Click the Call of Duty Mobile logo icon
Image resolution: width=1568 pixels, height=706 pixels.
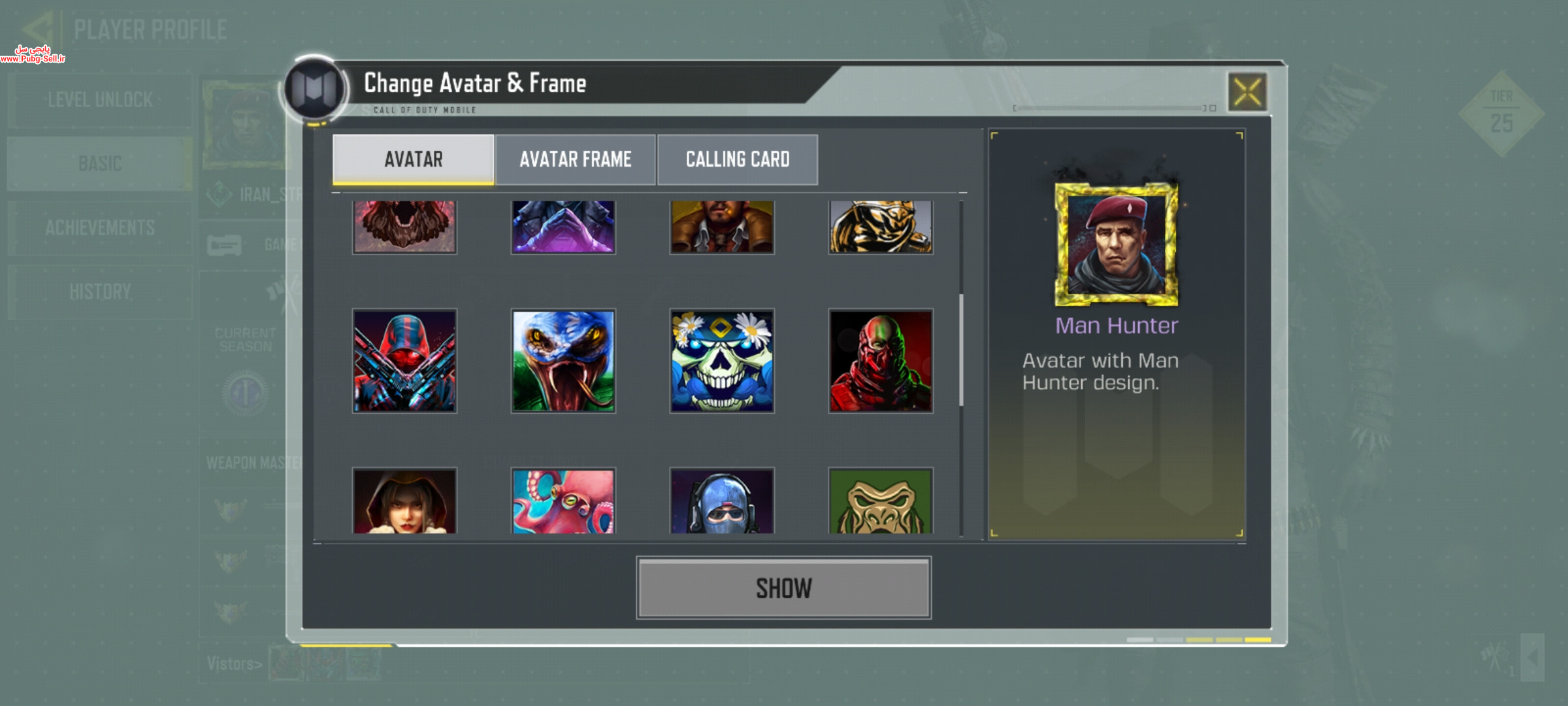314,88
